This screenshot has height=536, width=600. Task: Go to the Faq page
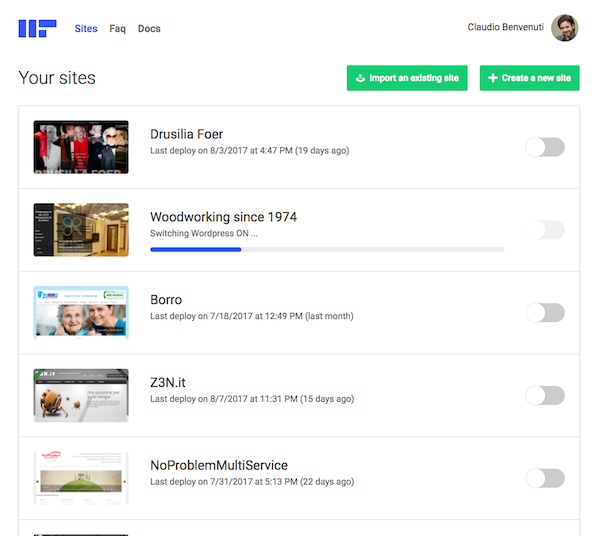(117, 29)
